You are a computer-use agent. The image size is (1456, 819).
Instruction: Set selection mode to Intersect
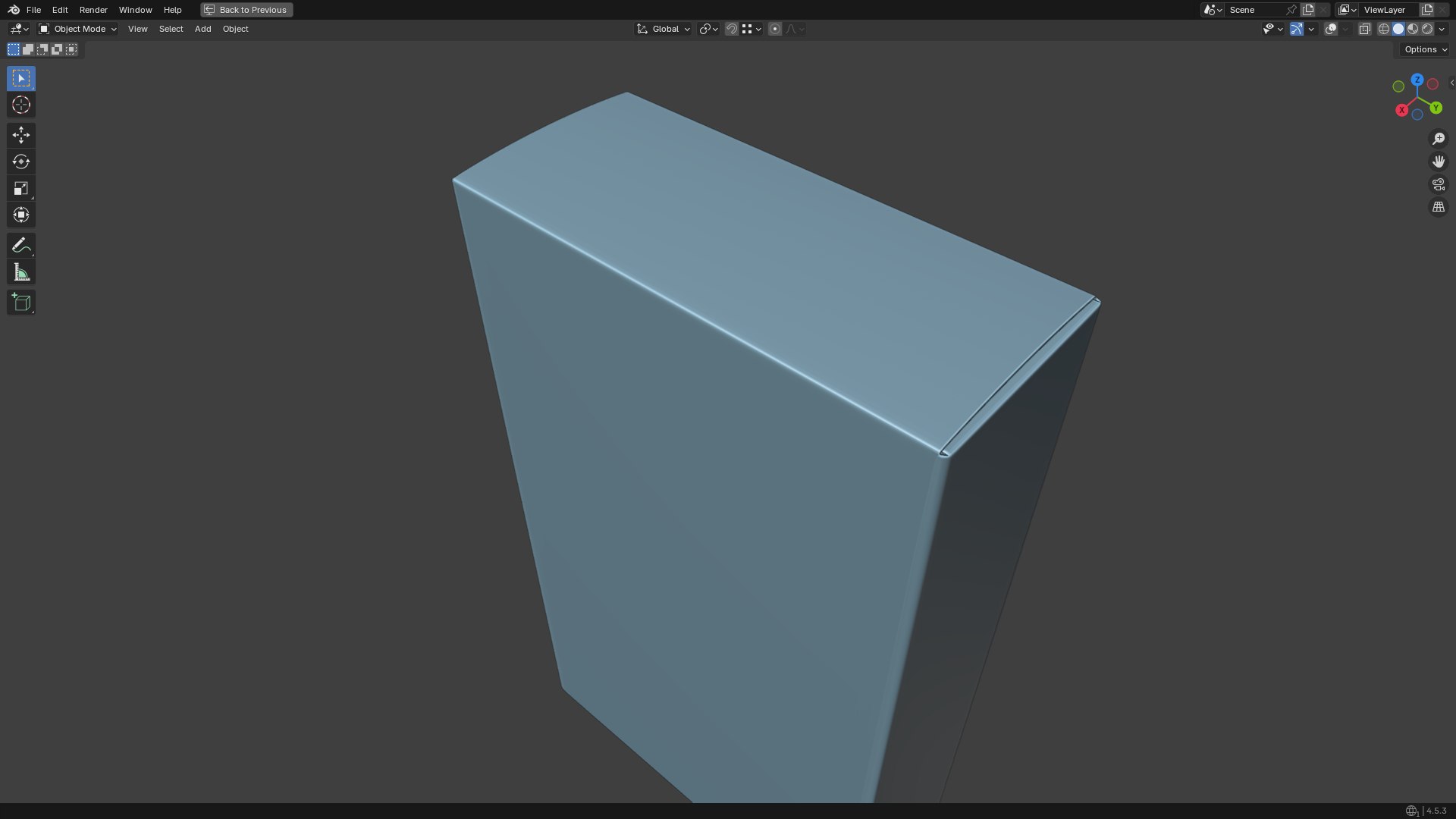tap(71, 49)
